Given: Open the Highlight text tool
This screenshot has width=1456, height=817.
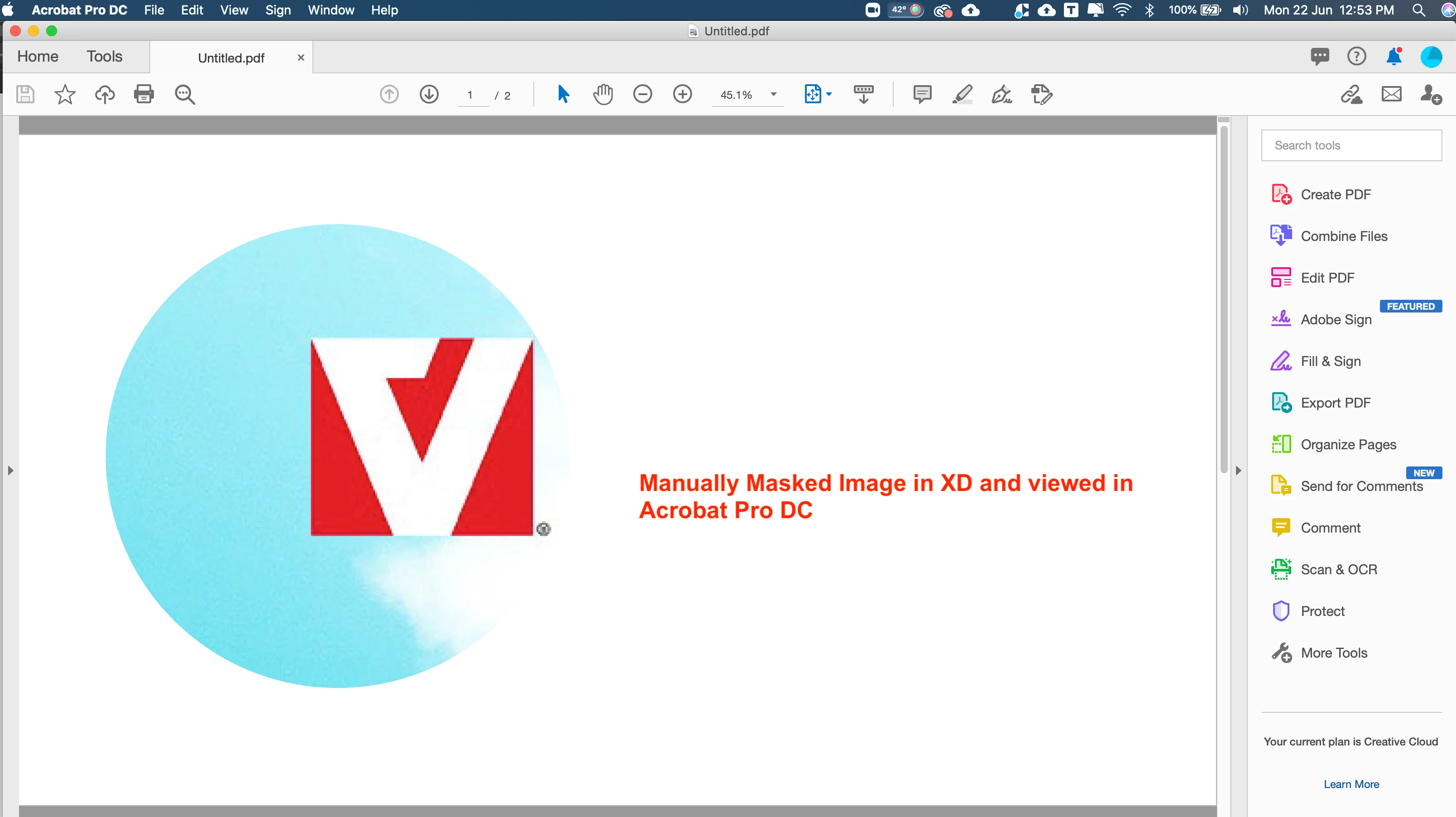Looking at the screenshot, I should tap(962, 94).
